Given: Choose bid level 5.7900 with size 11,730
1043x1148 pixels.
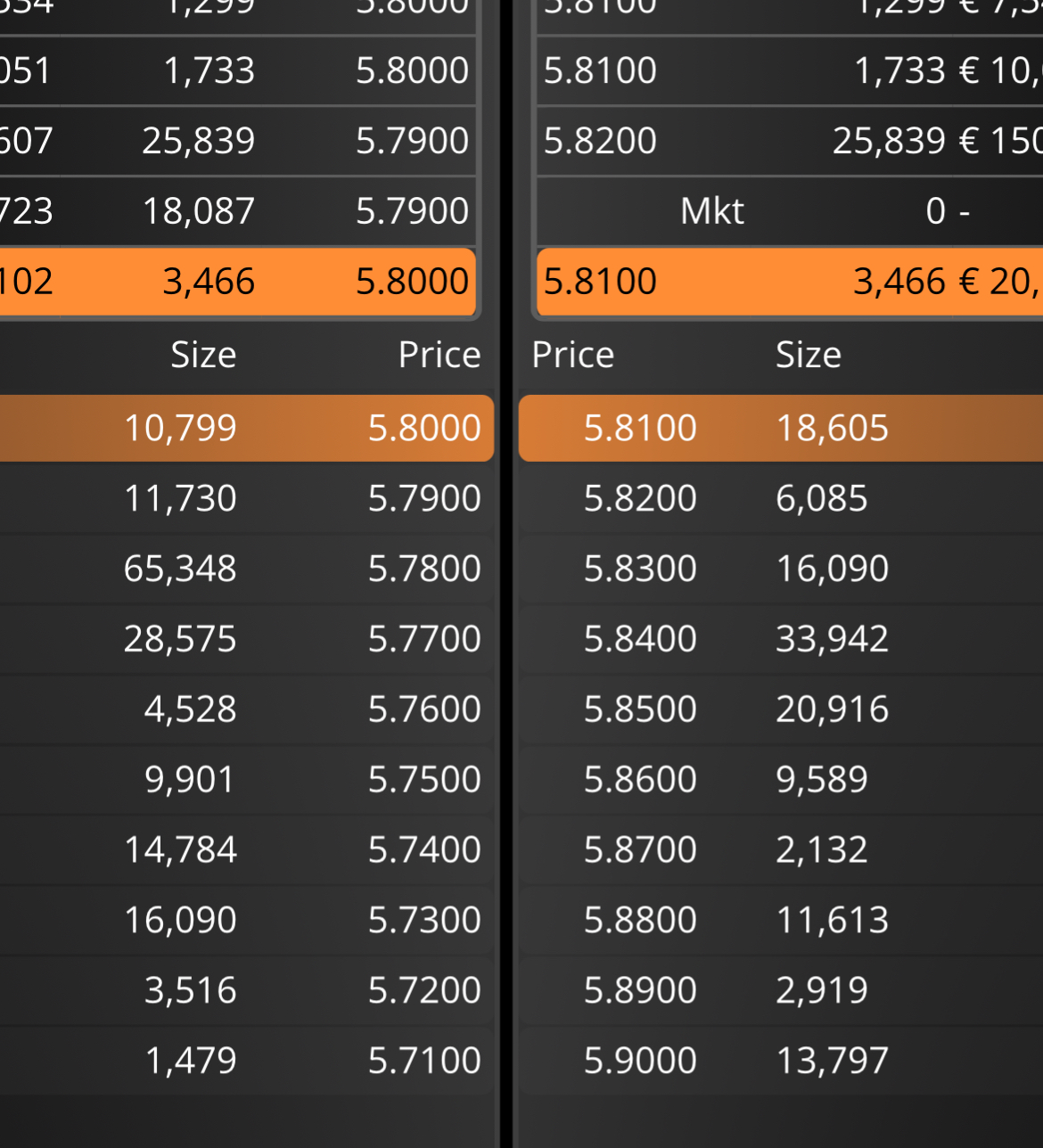Looking at the screenshot, I should click(247, 498).
